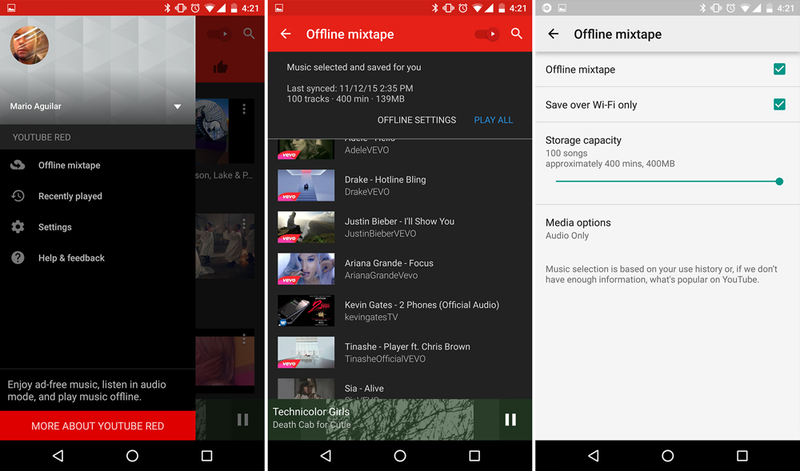Tap AdeleVEVO track row
The height and width of the screenshot is (471, 800).
pos(399,149)
